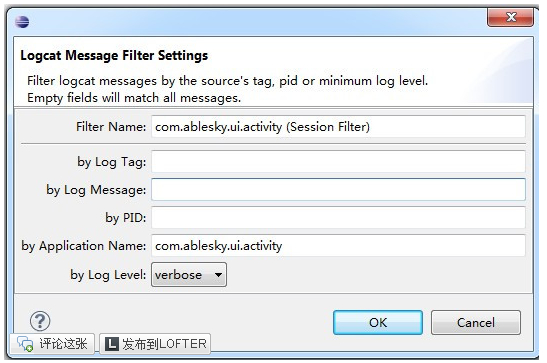Close the dialog with red X button
This screenshot has height=363, width=547.
coord(510,17)
